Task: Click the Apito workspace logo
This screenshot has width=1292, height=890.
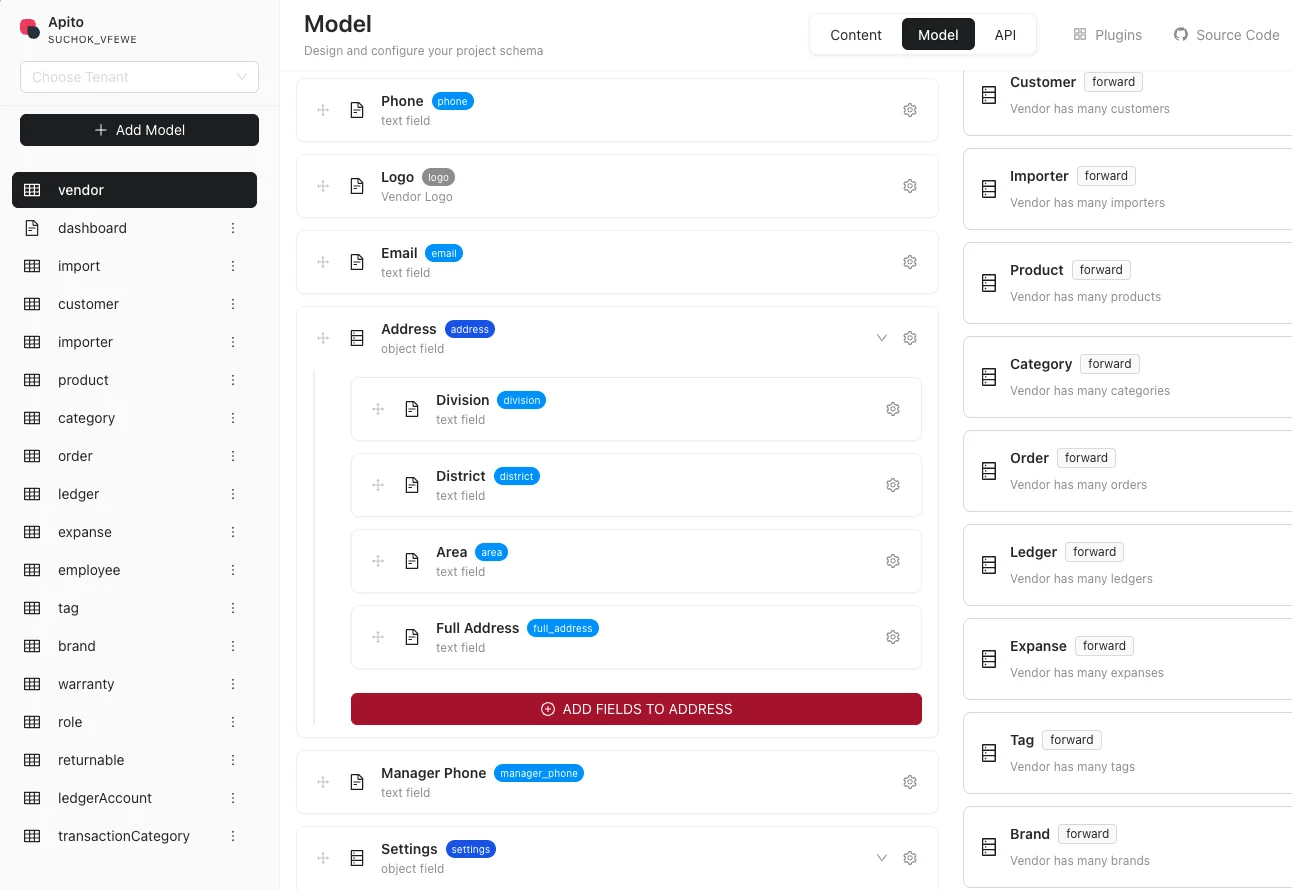Action: tap(29, 28)
